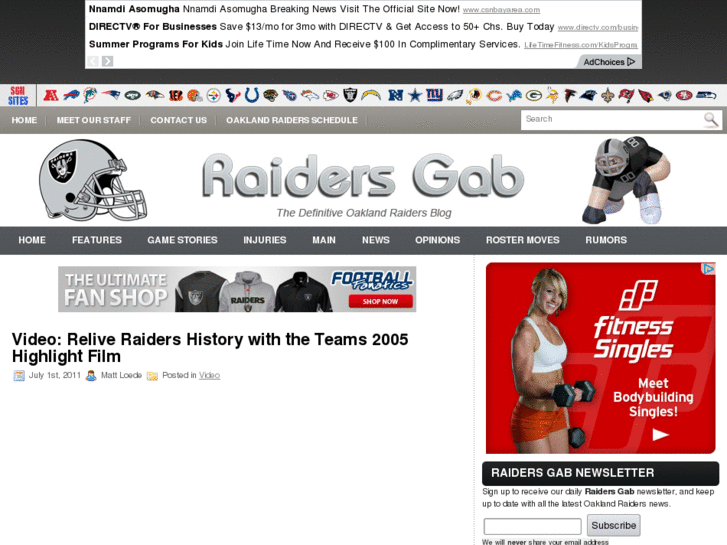
Task: Open the Buffalo Bills team icon
Action: pos(71,96)
